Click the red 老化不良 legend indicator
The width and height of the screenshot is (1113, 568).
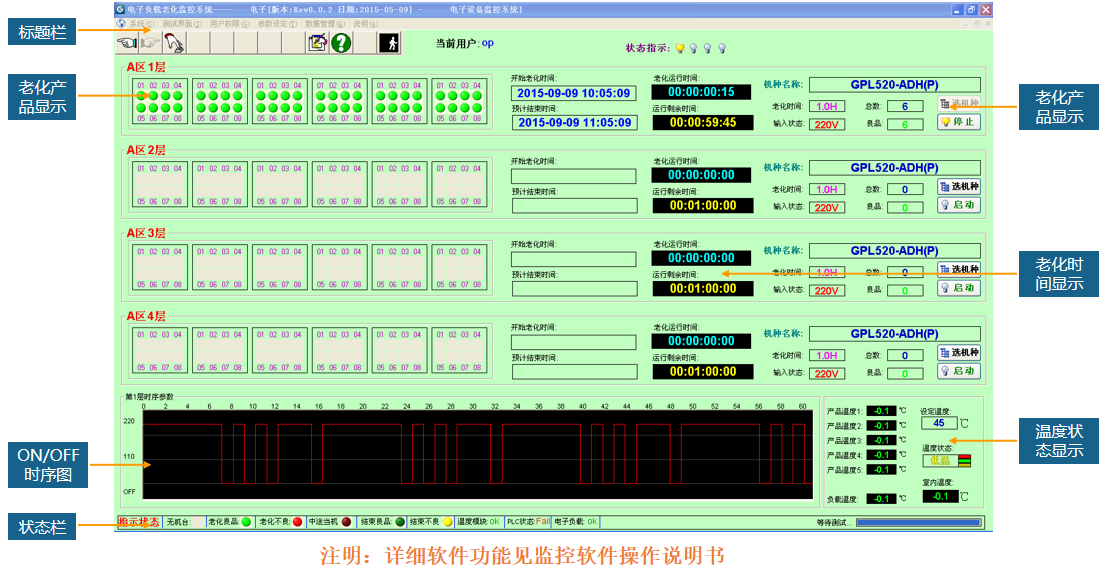pos(297,521)
